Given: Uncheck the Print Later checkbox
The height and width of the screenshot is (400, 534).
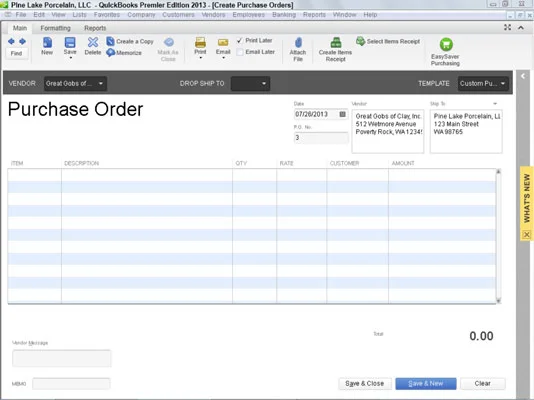Looking at the screenshot, I should pyautogui.click(x=240, y=41).
